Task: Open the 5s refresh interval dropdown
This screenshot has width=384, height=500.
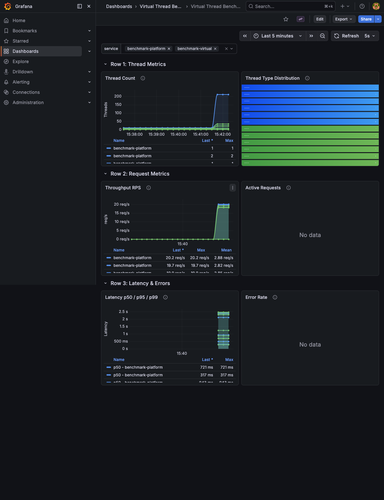Action: click(370, 36)
